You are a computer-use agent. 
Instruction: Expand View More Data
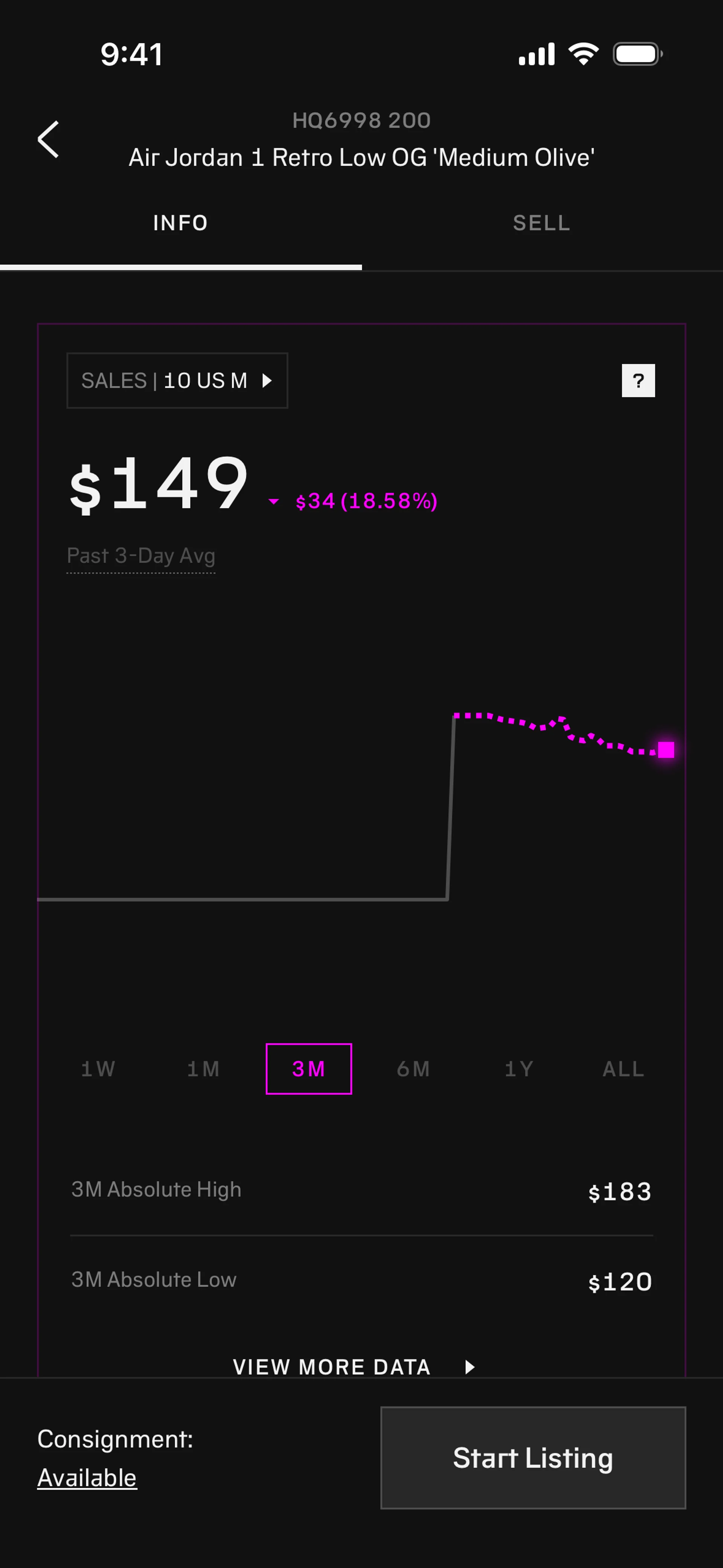tap(353, 1367)
